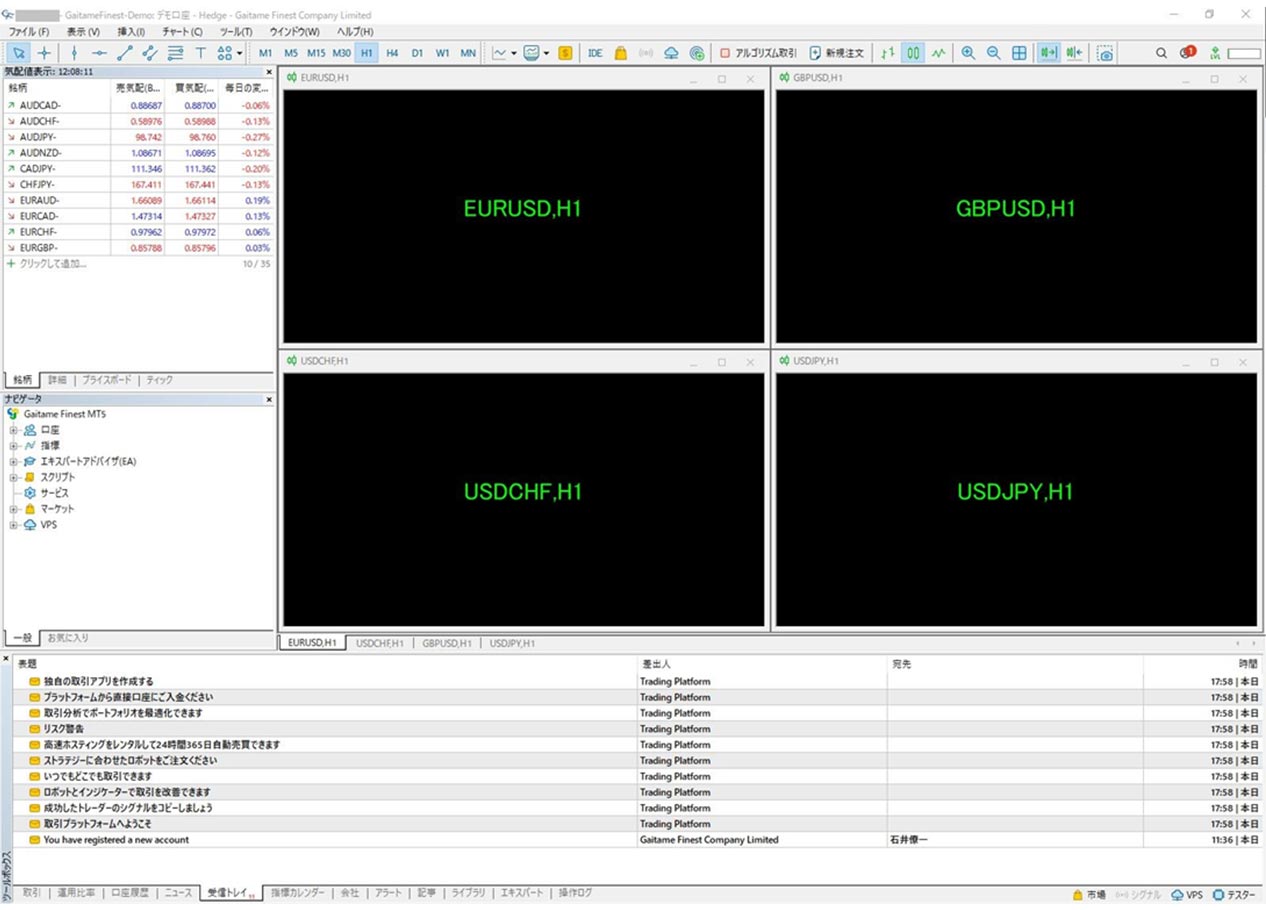Image resolution: width=1266 pixels, height=910 pixels.
Task: Toggle chart auto-scroll to latest bar
Action: tap(1049, 53)
